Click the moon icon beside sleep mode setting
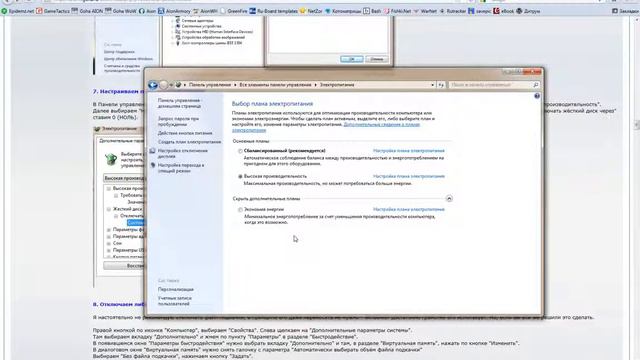This screenshot has height=360, width=640. coord(153,165)
